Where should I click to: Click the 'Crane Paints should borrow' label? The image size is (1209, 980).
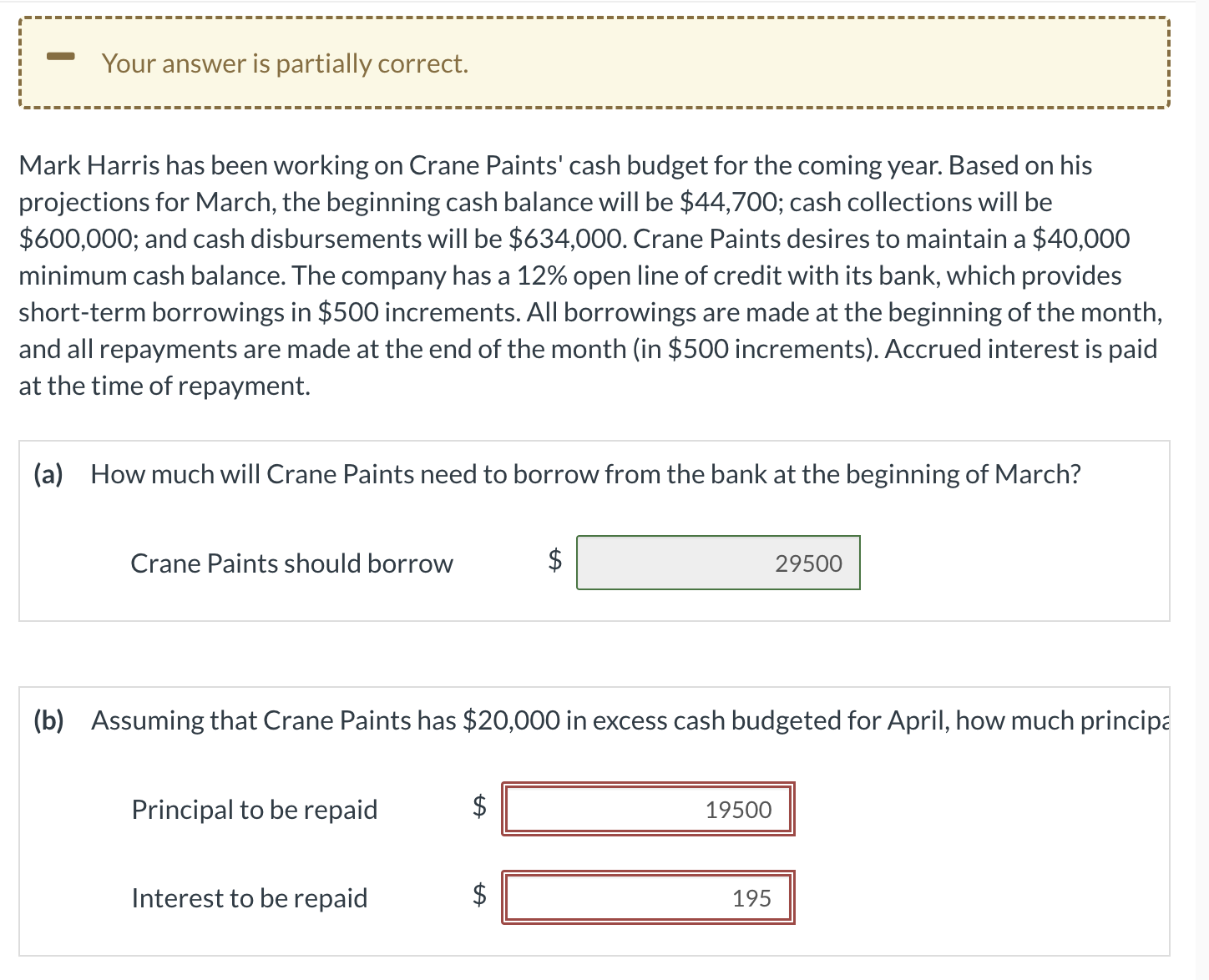(291, 563)
